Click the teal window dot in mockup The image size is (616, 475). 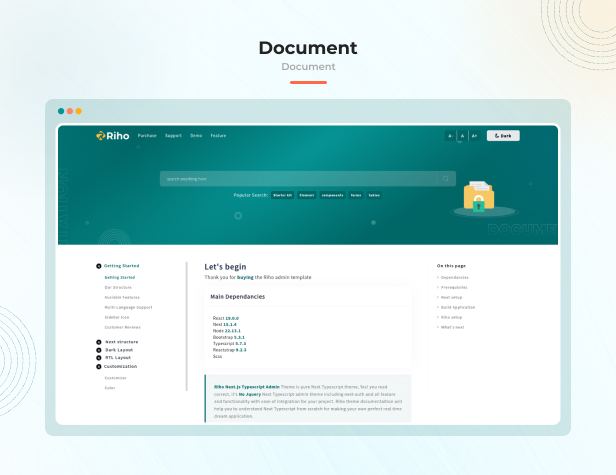coord(61,111)
